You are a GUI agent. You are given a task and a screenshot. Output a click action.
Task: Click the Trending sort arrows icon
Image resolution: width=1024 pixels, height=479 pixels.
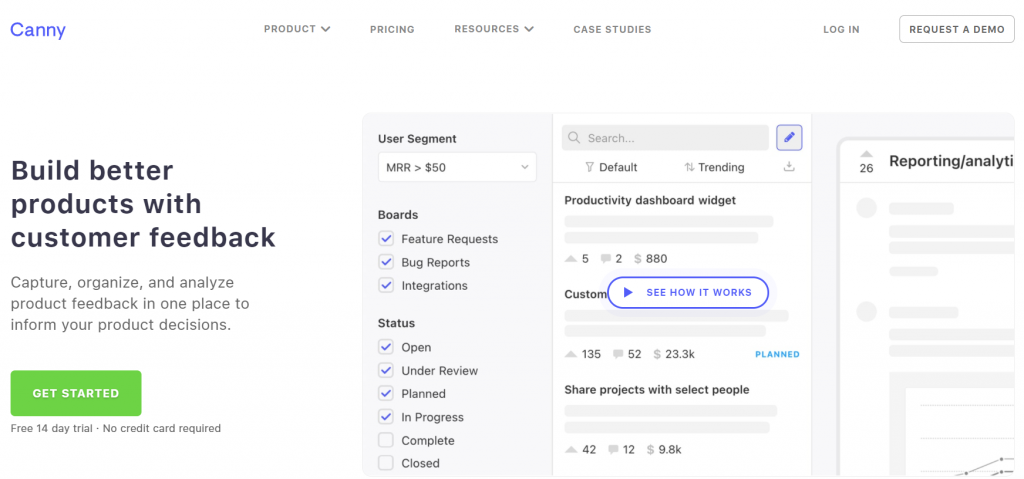coord(689,167)
